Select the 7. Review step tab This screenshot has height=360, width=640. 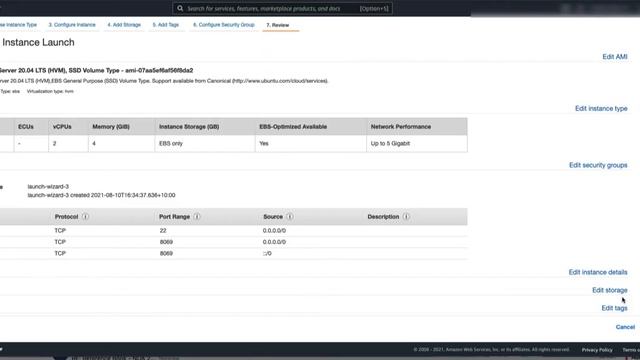pyautogui.click(x=278, y=25)
